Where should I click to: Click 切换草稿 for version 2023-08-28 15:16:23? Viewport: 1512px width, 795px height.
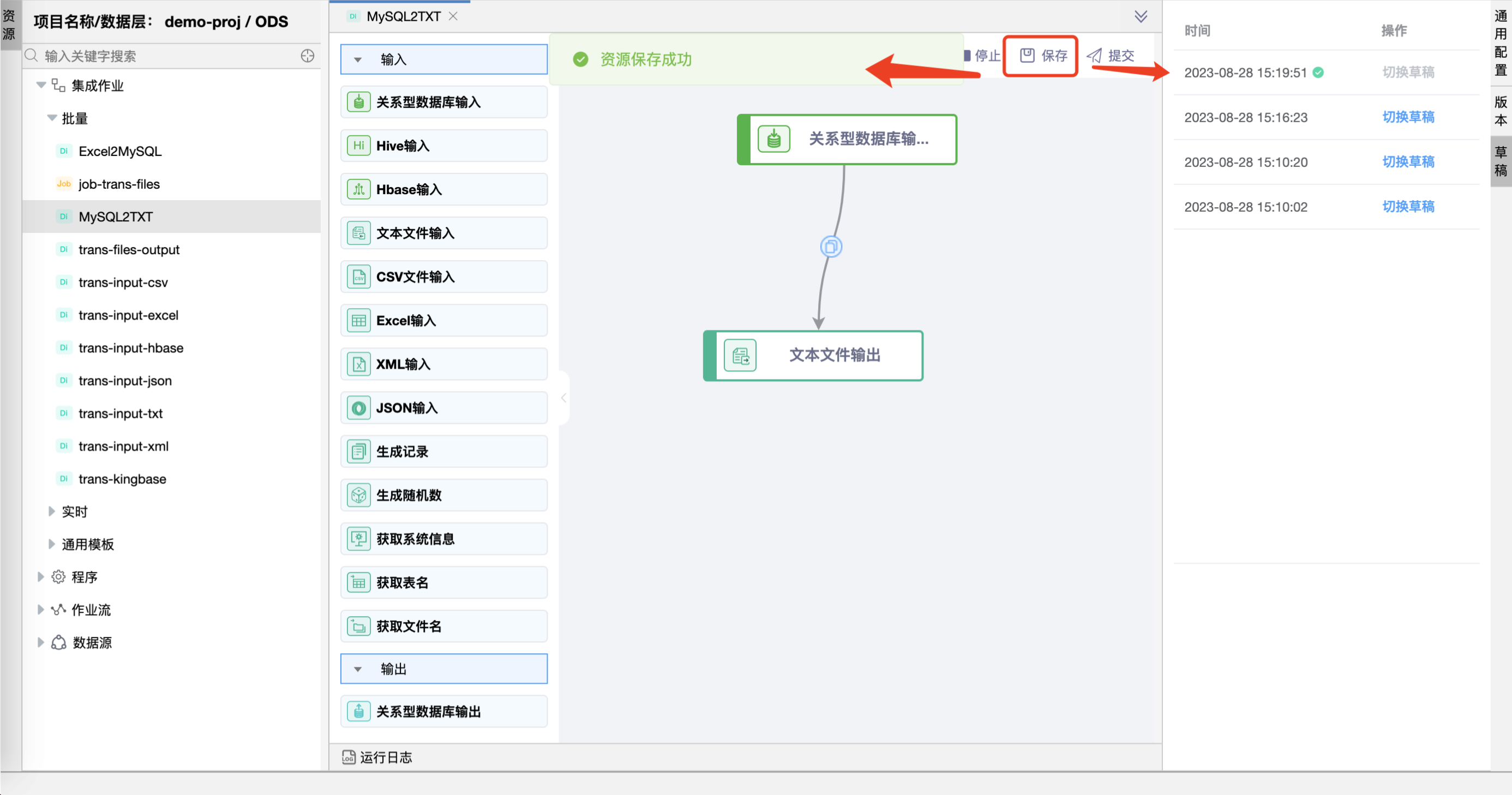(x=1408, y=117)
